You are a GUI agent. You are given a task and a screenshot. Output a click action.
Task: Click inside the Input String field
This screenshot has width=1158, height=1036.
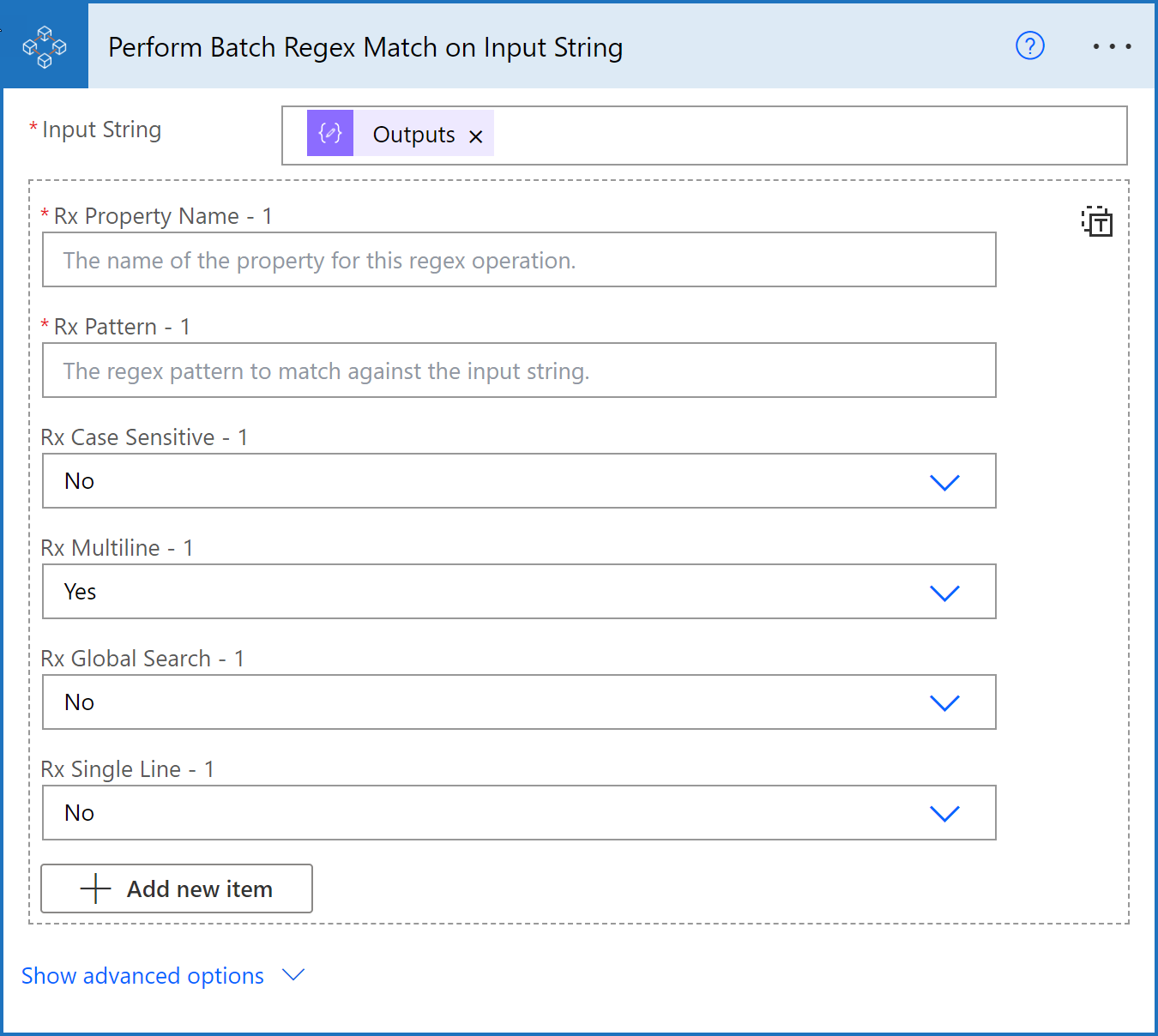(806, 136)
